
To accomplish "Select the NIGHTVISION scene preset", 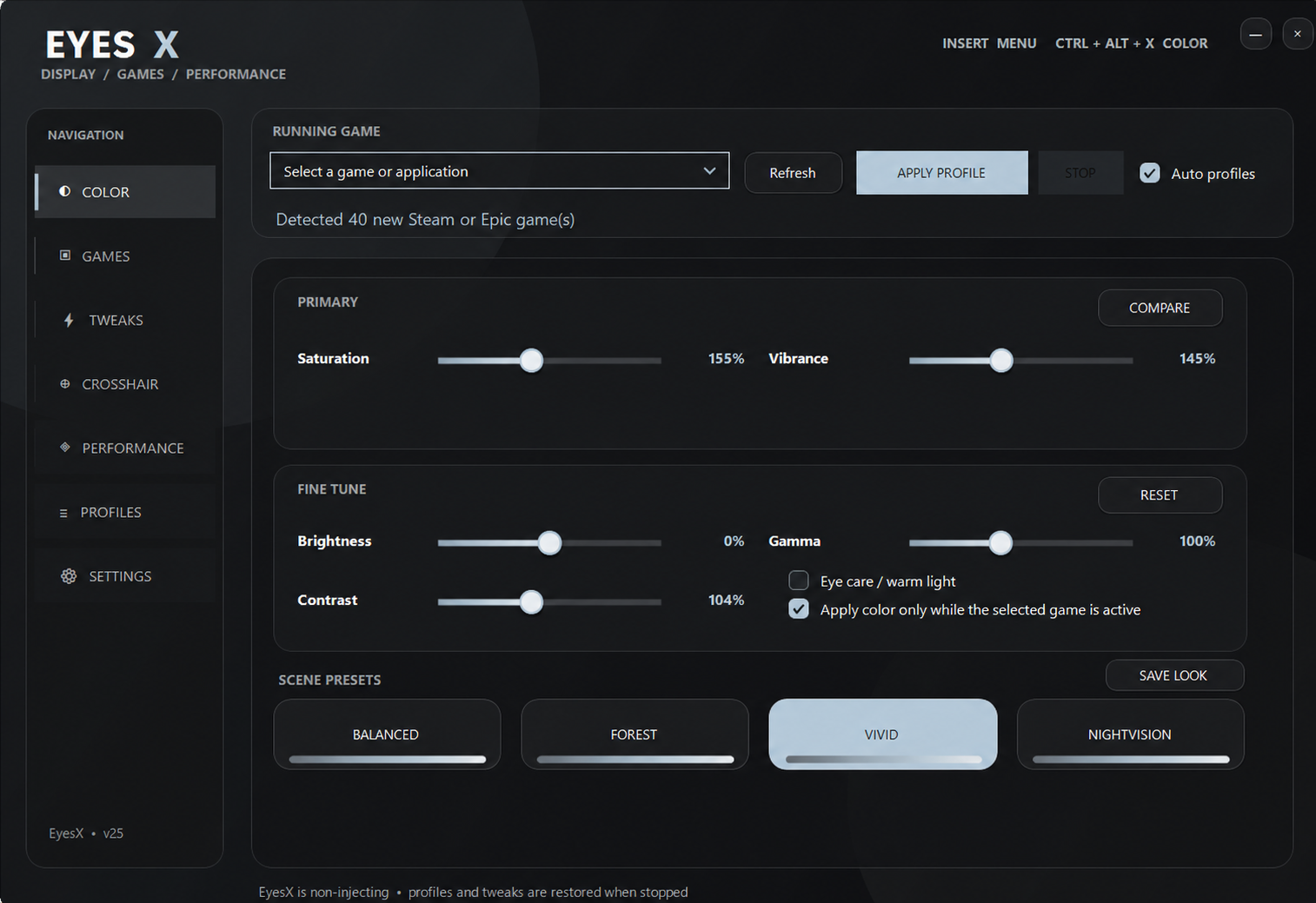I will point(1130,734).
